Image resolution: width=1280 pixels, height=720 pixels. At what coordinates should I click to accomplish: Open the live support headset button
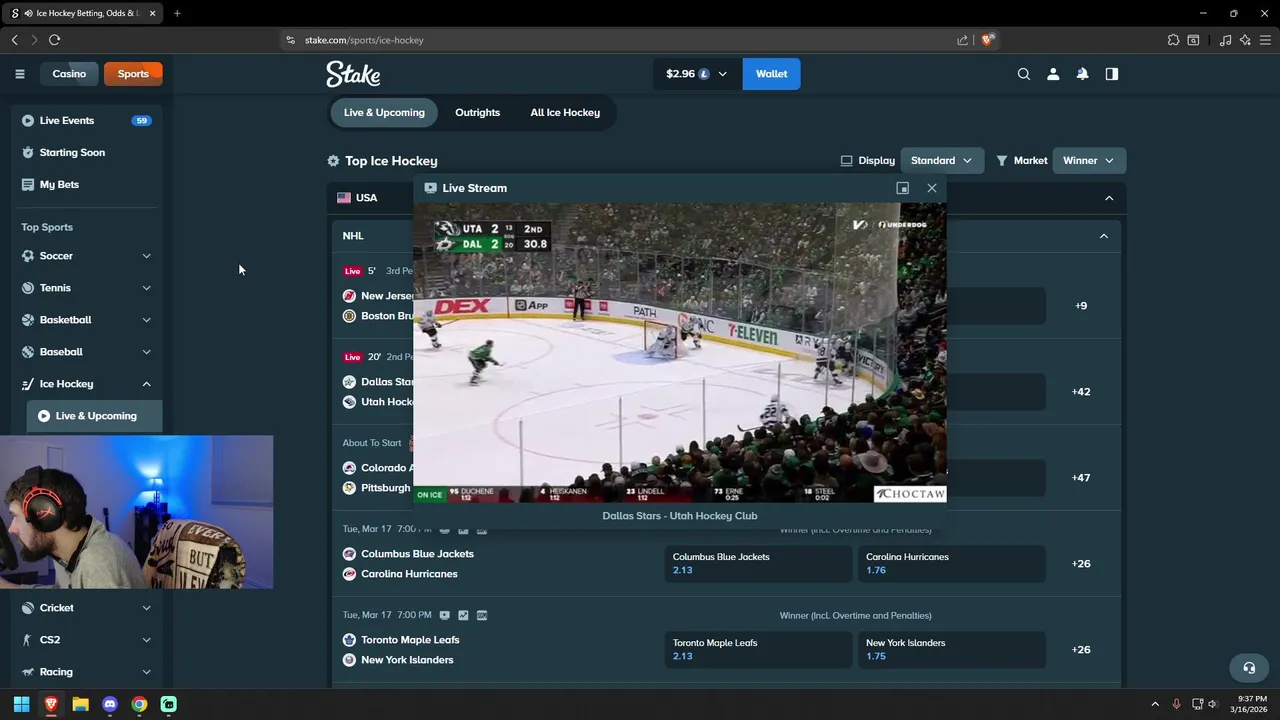pyautogui.click(x=1248, y=668)
